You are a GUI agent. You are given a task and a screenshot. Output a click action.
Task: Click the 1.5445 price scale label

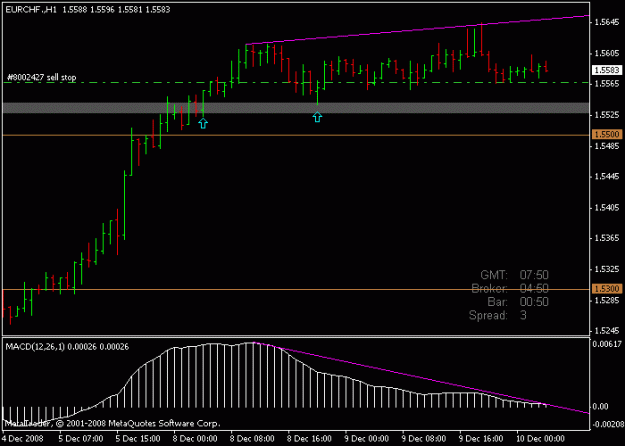[607, 177]
